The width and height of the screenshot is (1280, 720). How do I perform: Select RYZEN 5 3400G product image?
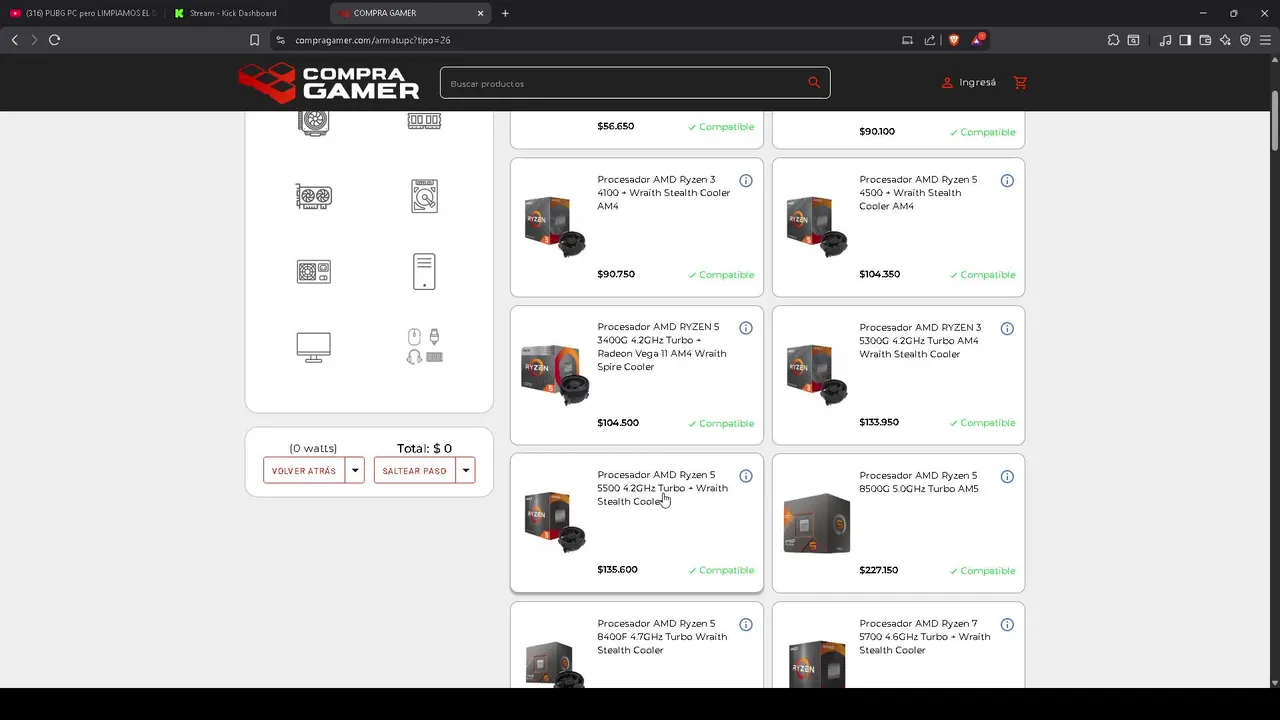point(555,375)
